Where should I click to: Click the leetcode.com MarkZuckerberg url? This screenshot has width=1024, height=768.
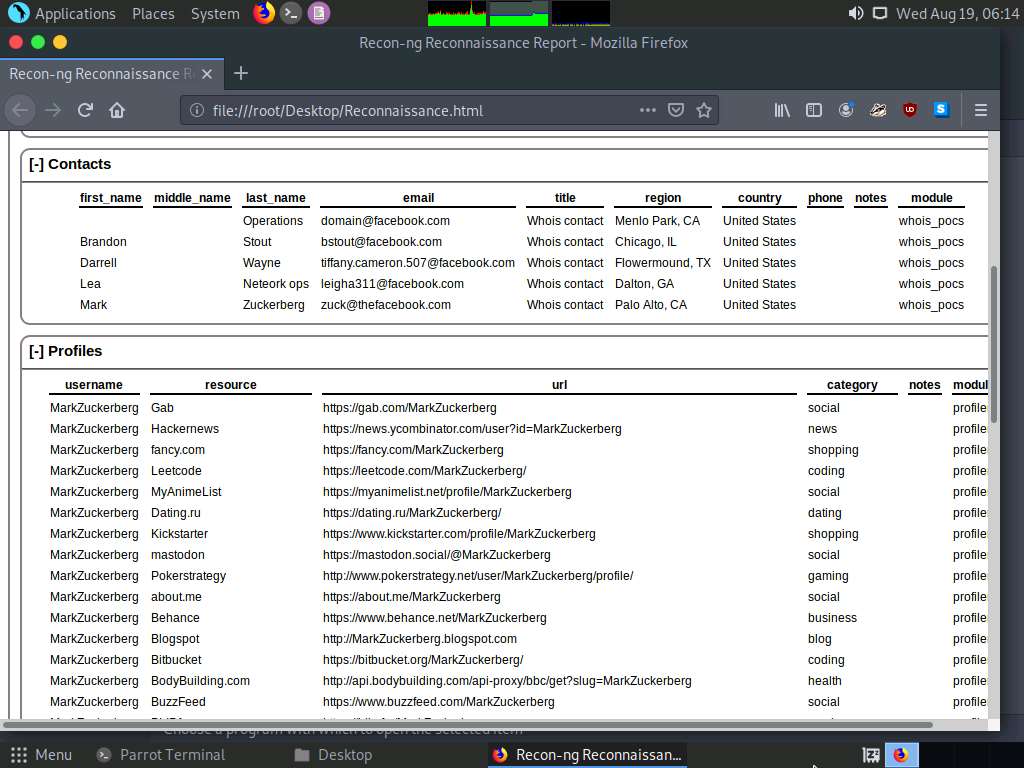coord(424,471)
